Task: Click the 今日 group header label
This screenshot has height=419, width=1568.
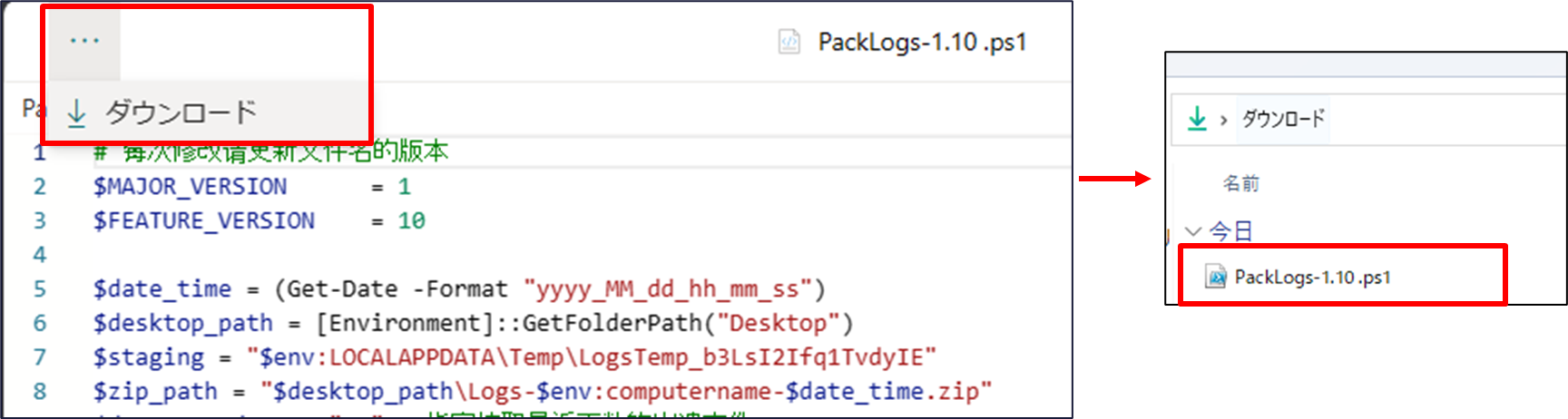Action: tap(1230, 231)
